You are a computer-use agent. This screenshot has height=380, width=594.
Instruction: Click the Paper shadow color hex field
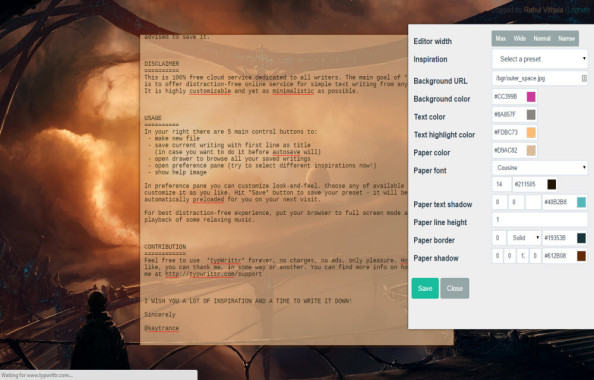[x=559, y=256]
